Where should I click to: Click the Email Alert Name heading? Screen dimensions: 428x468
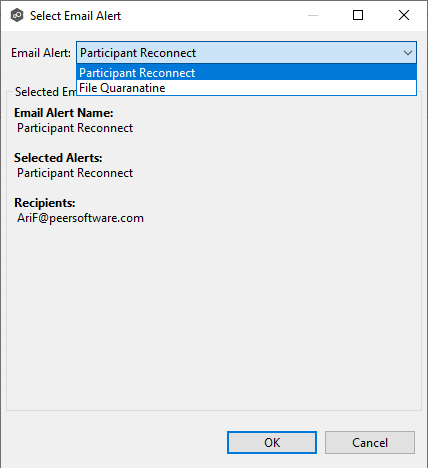[x=64, y=113]
